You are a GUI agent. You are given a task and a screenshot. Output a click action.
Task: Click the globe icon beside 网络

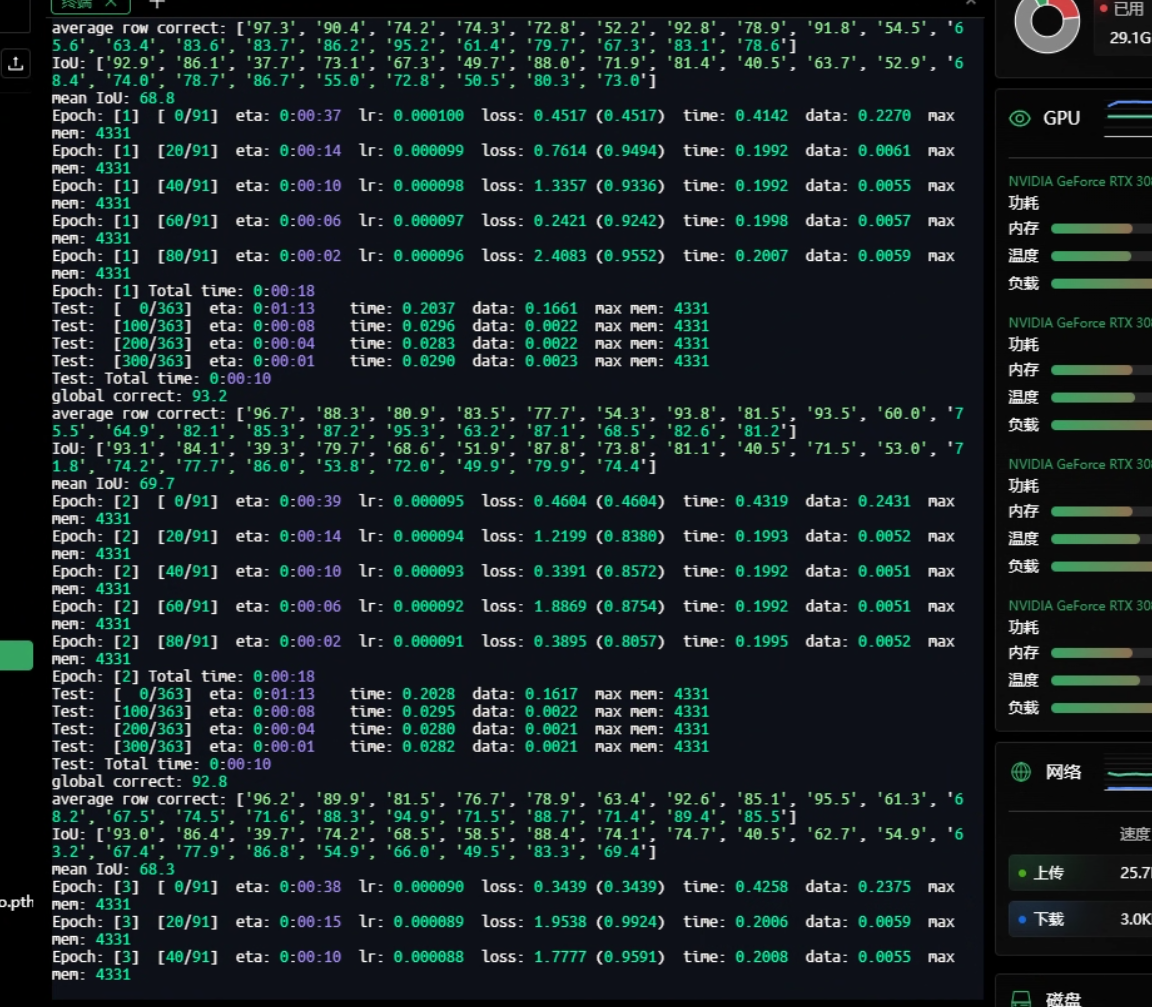click(1021, 772)
